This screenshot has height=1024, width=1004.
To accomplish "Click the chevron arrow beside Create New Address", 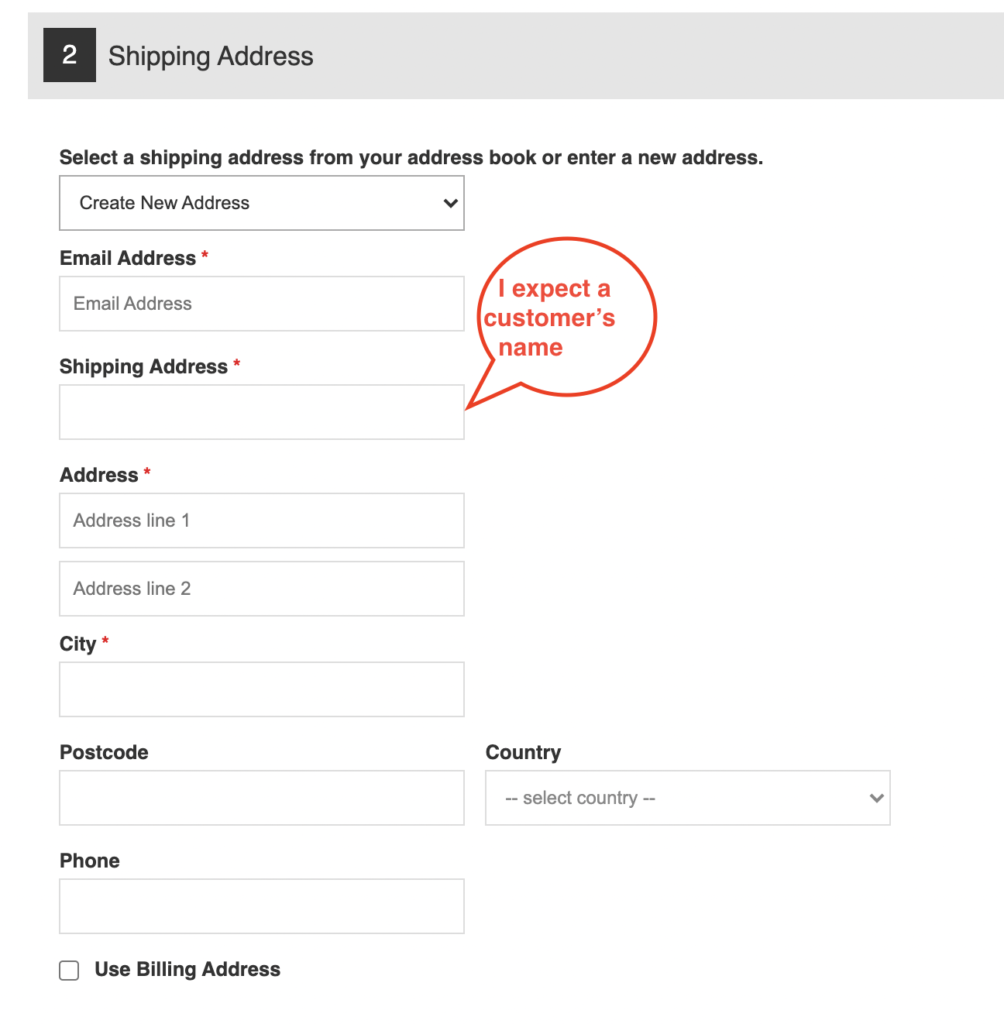I will (450, 203).
